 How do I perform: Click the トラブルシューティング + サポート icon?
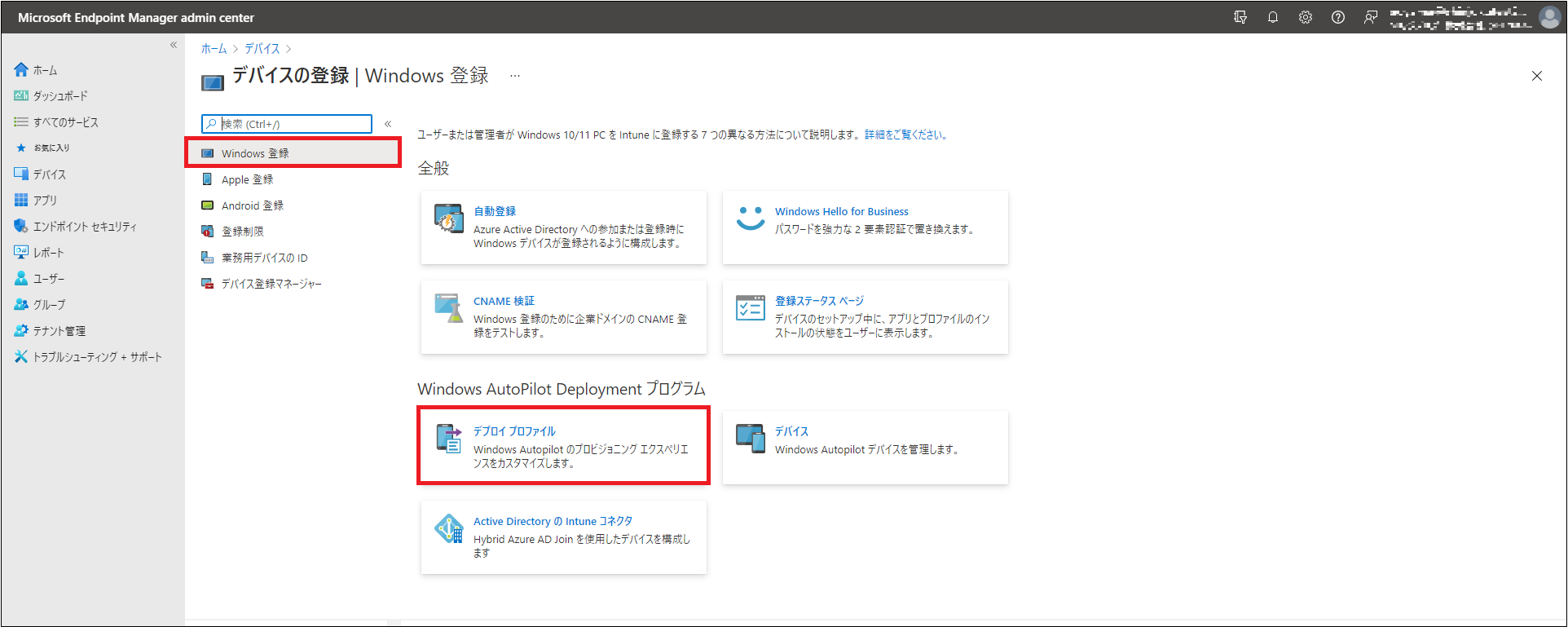coord(21,357)
